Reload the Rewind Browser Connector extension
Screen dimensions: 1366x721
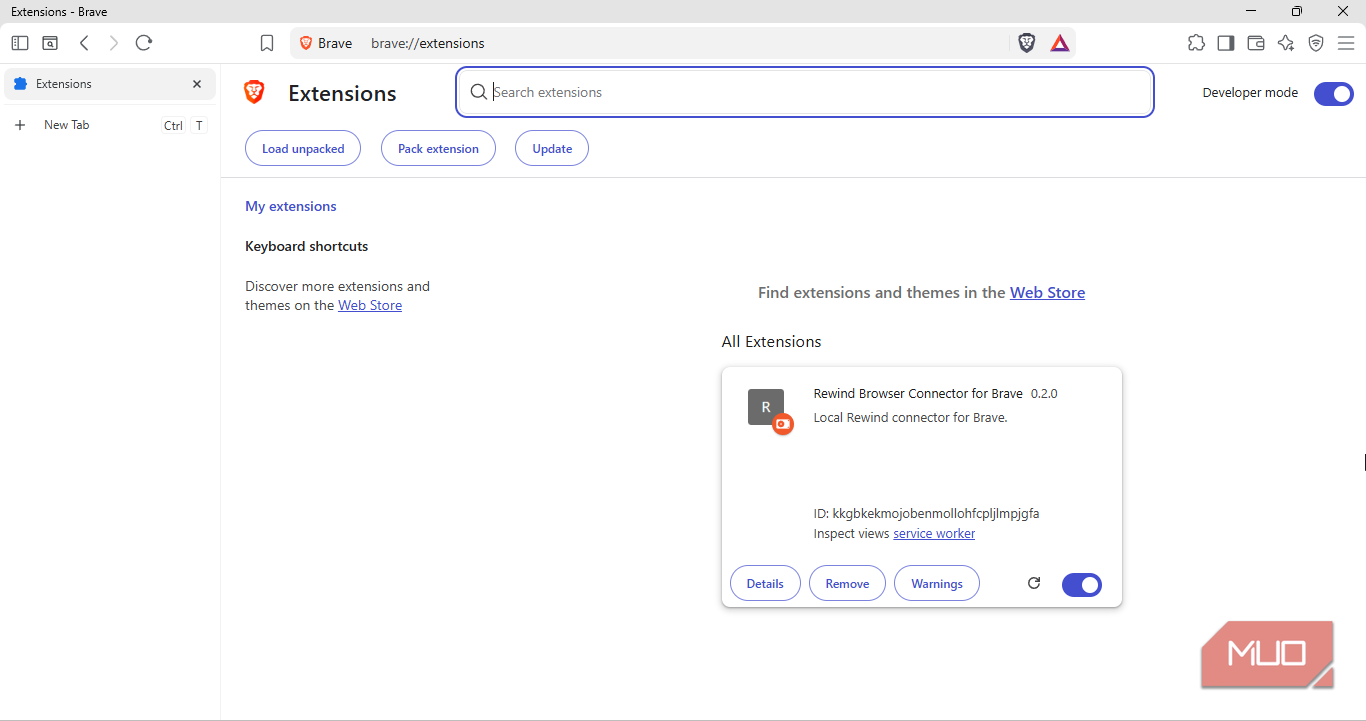[x=1034, y=583]
